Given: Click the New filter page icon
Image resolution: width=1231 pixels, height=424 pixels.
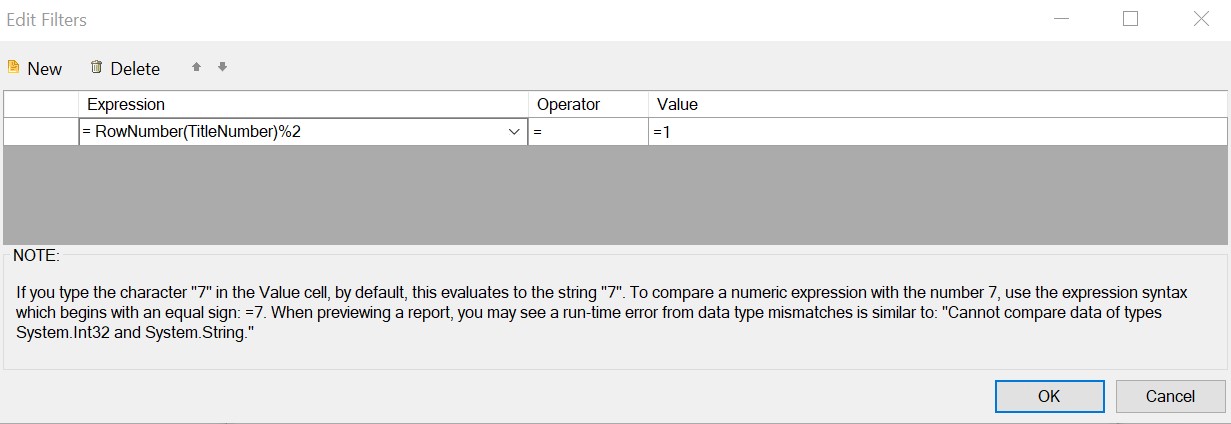Looking at the screenshot, I should [x=14, y=68].
